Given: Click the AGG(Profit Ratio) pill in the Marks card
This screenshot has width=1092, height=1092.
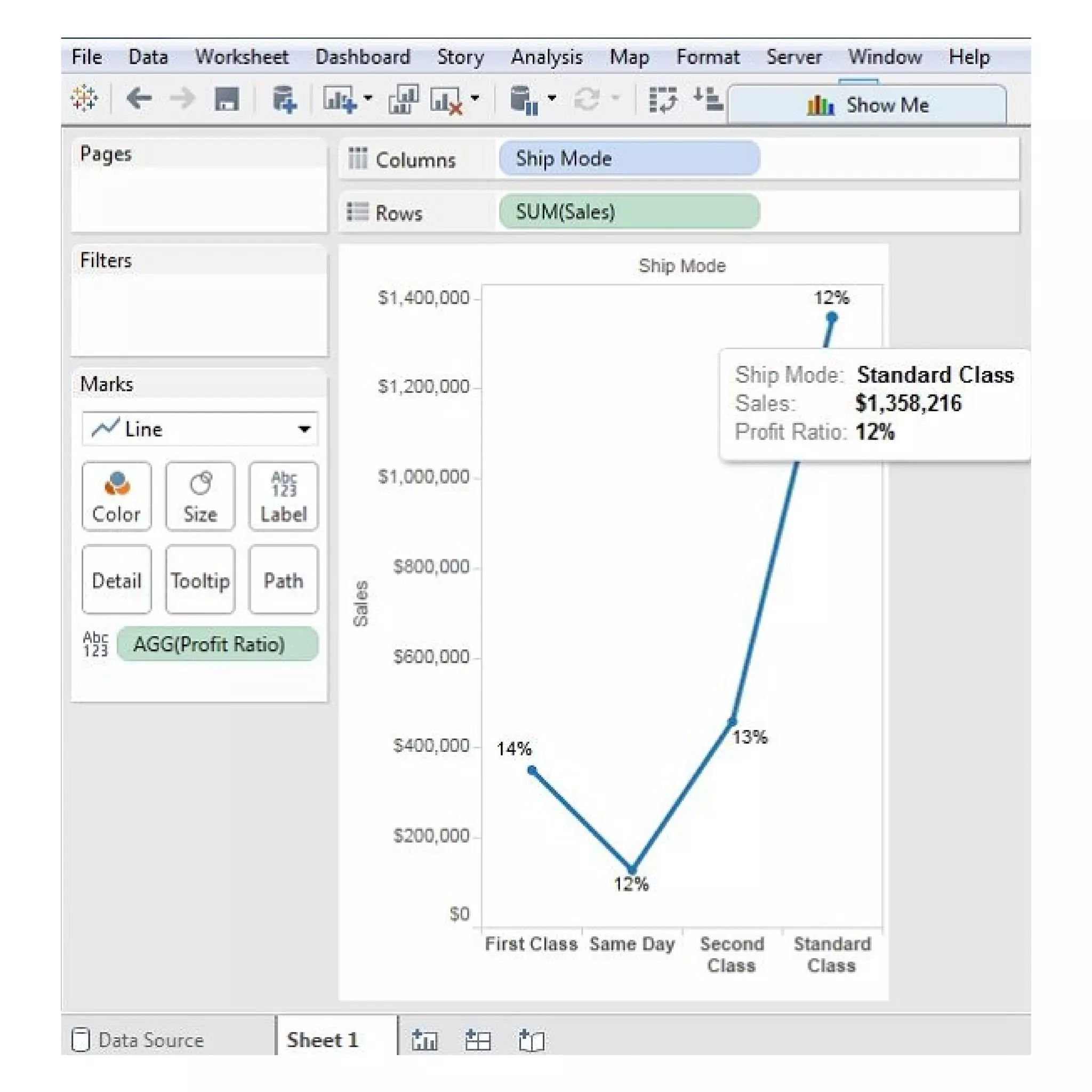Looking at the screenshot, I should point(217,644).
